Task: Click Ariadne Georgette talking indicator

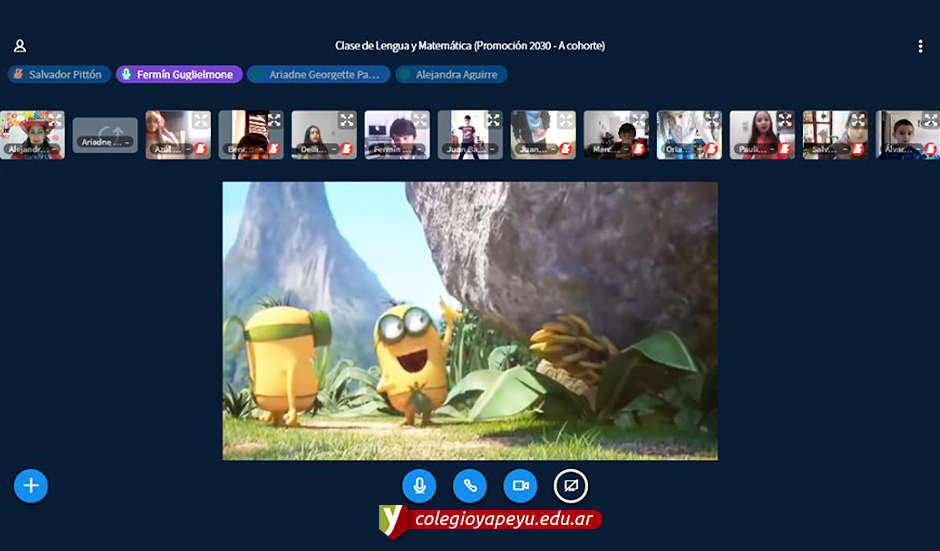Action: [x=320, y=75]
